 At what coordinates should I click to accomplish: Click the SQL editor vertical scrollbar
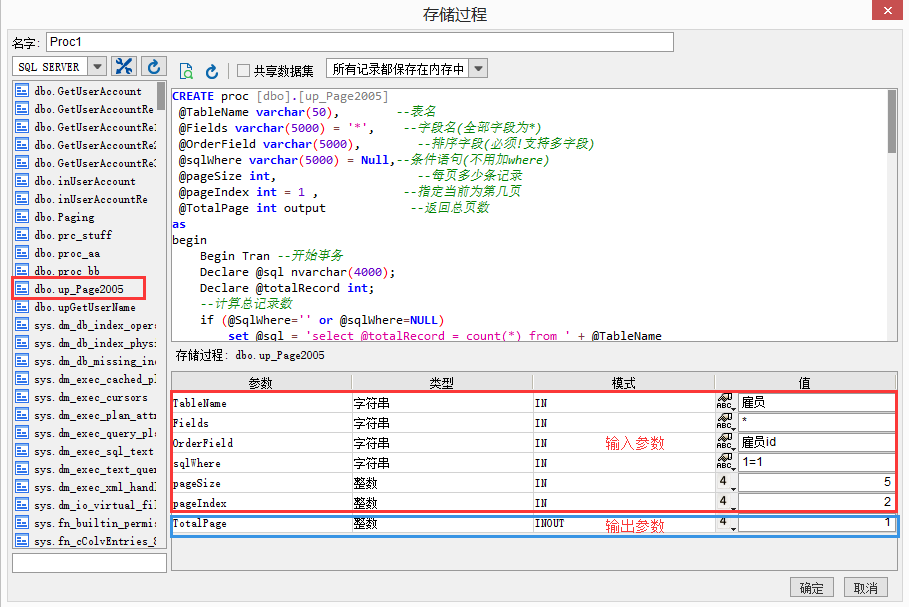pyautogui.click(x=892, y=120)
